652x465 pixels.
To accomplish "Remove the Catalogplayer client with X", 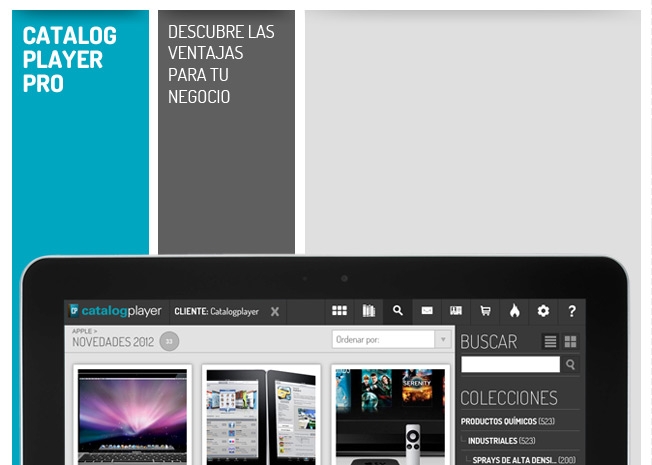I will [x=275, y=312].
